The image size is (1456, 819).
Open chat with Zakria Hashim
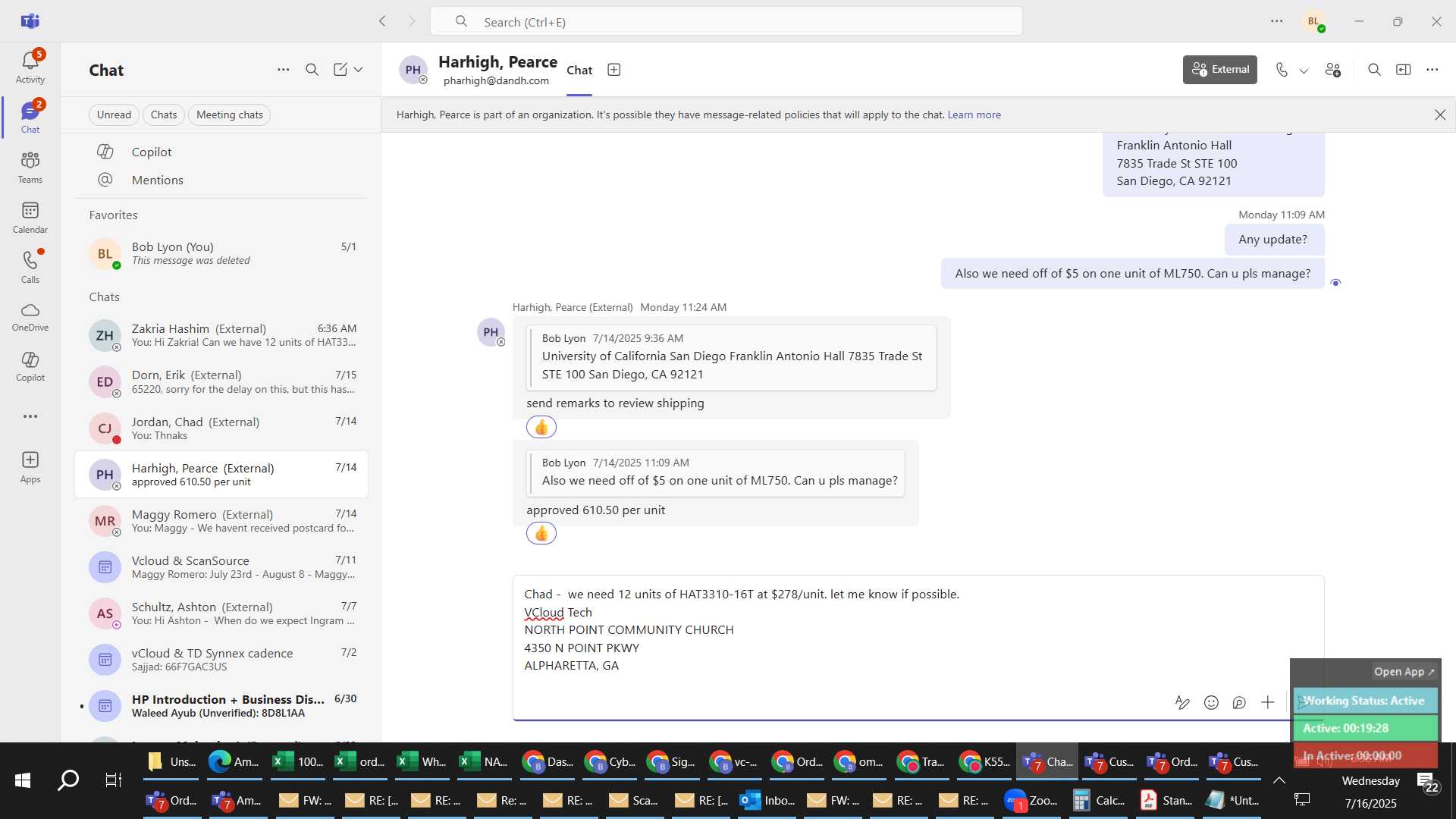coord(221,335)
